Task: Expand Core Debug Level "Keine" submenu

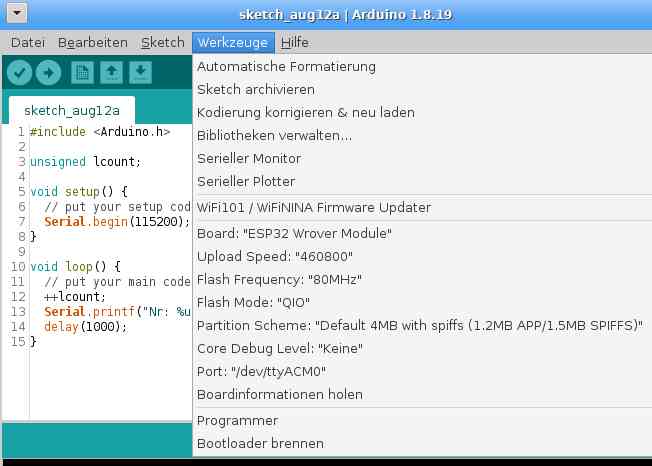Action: [x=422, y=348]
